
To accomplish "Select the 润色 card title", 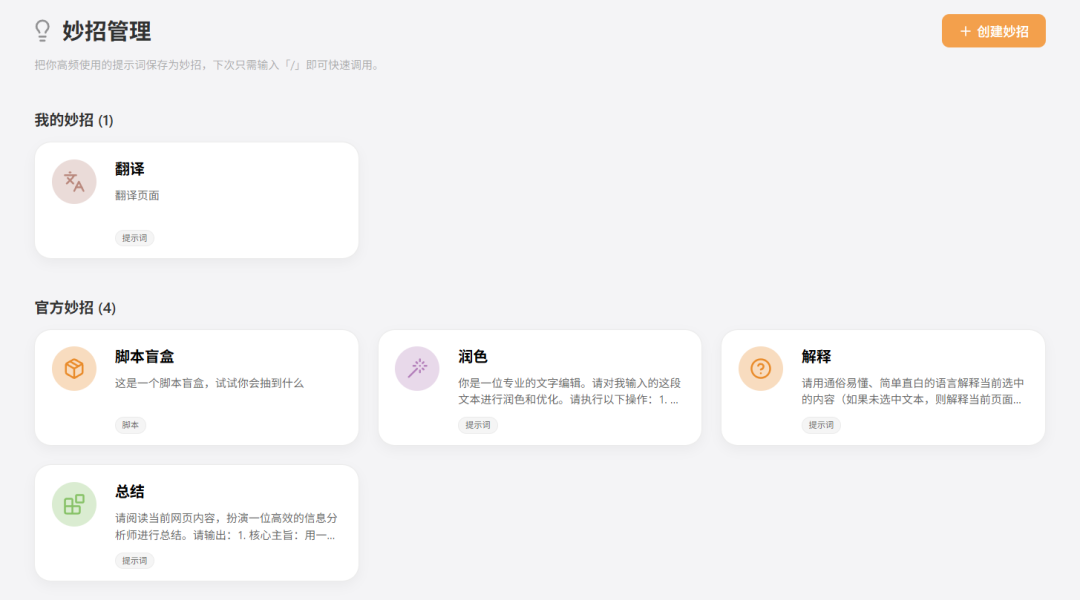I will click(x=473, y=357).
